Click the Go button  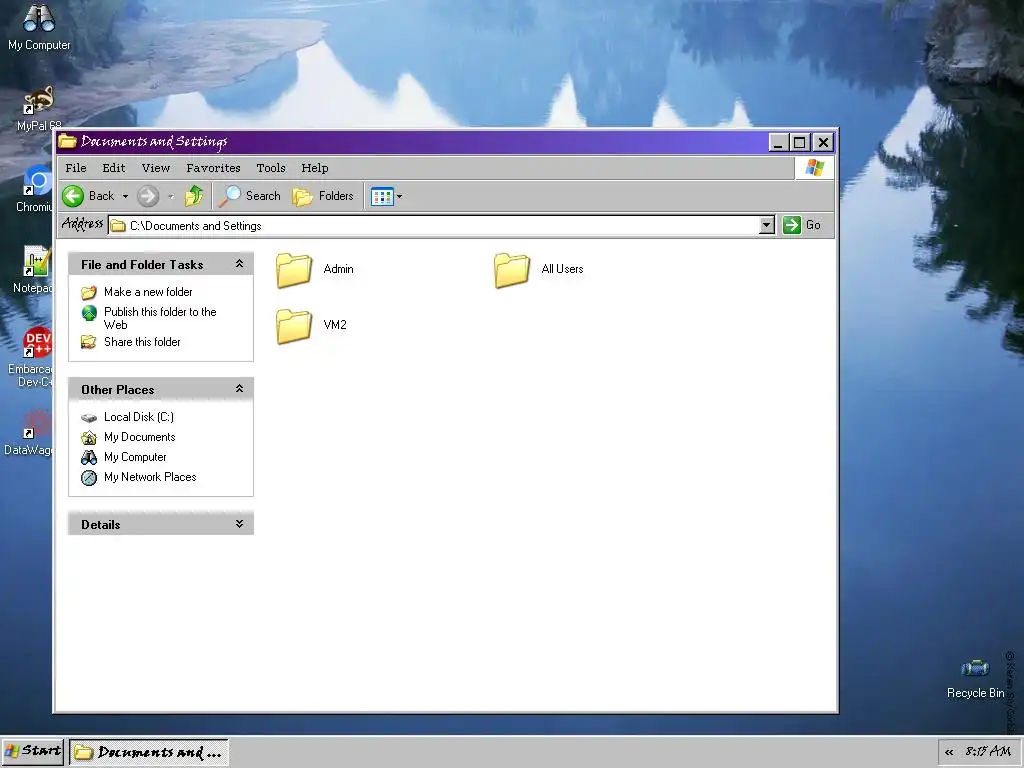click(802, 225)
